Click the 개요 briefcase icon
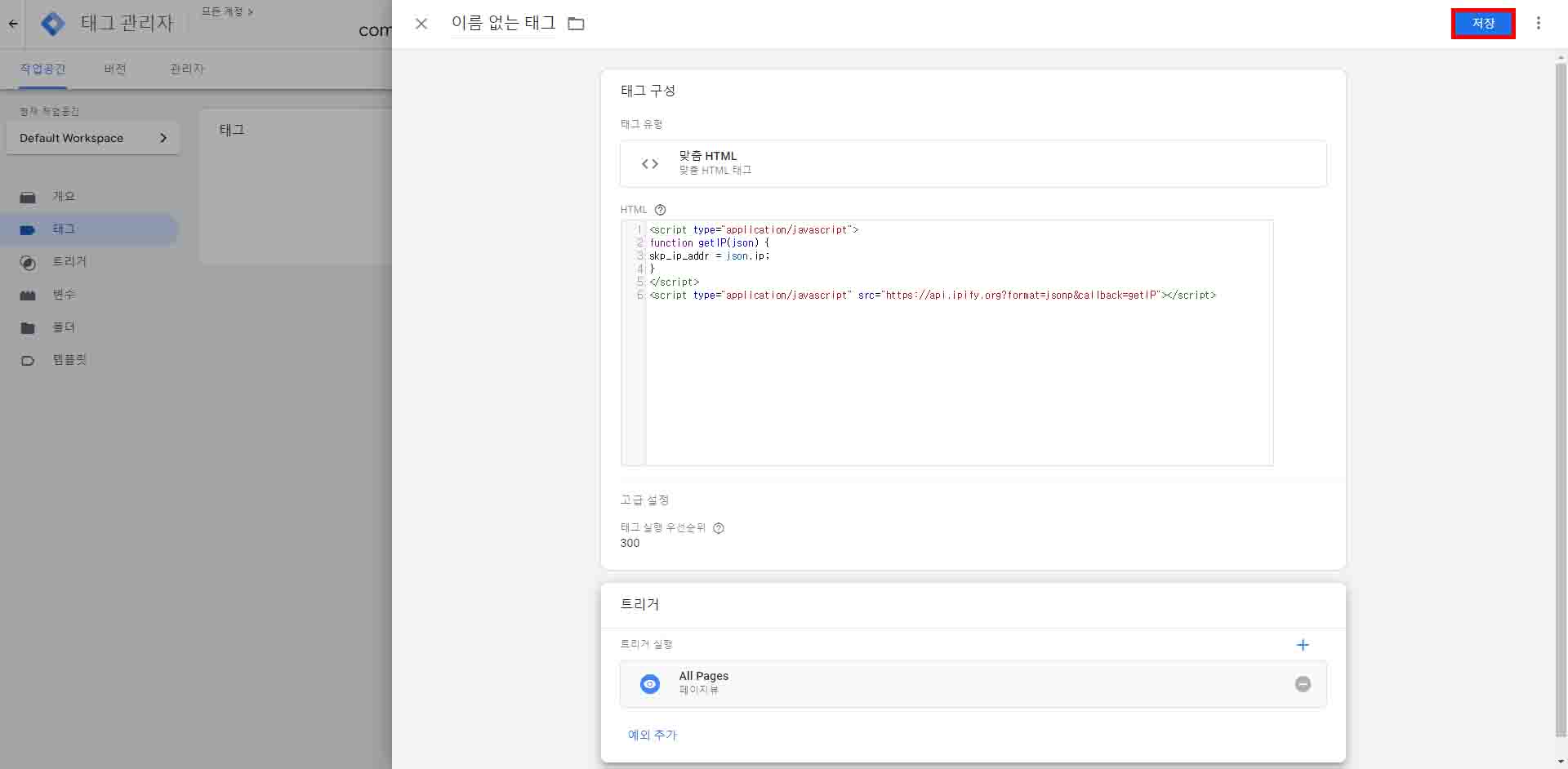The width and height of the screenshot is (1568, 769). (x=28, y=198)
